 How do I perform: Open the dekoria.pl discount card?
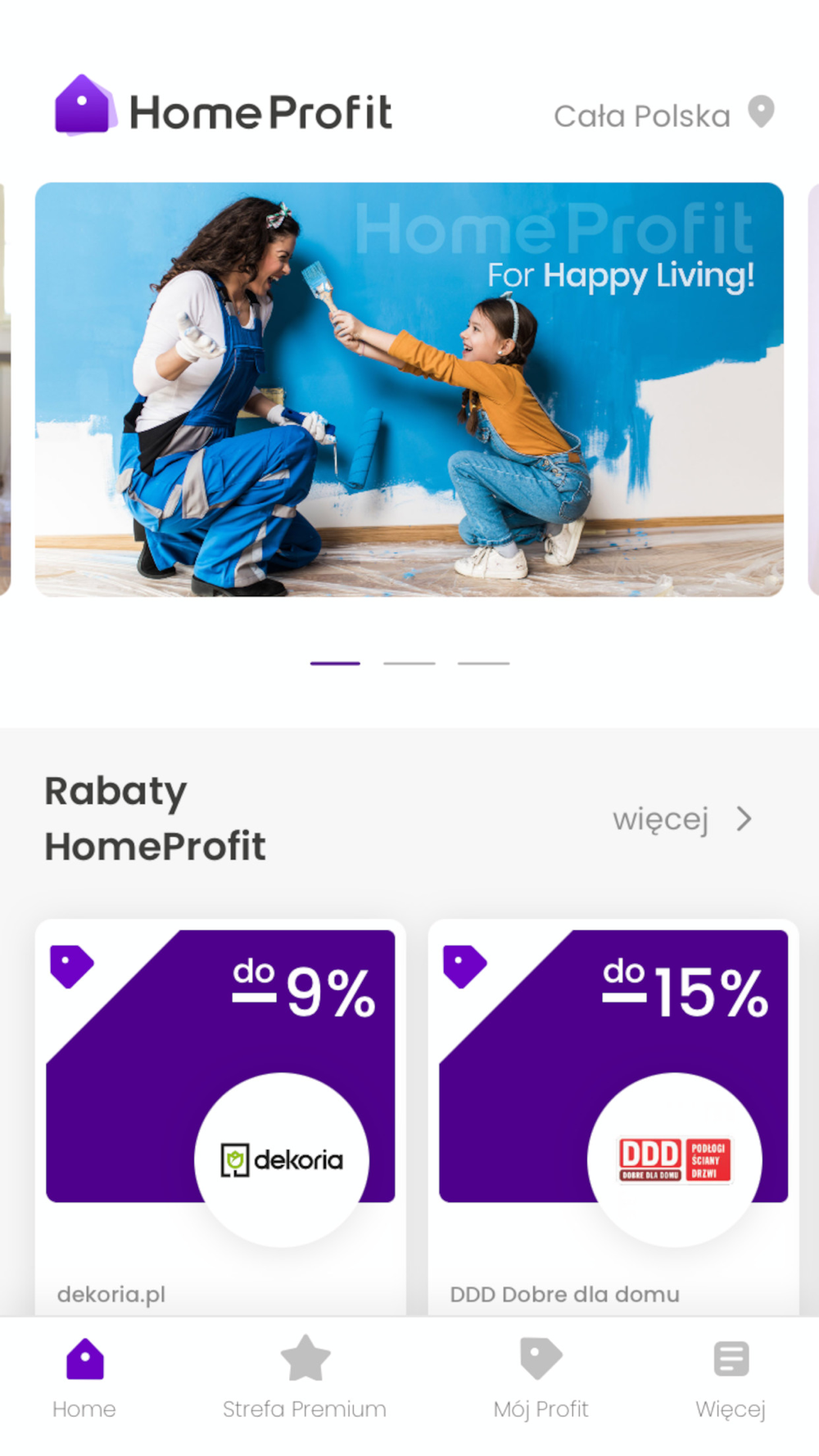pos(220,1118)
